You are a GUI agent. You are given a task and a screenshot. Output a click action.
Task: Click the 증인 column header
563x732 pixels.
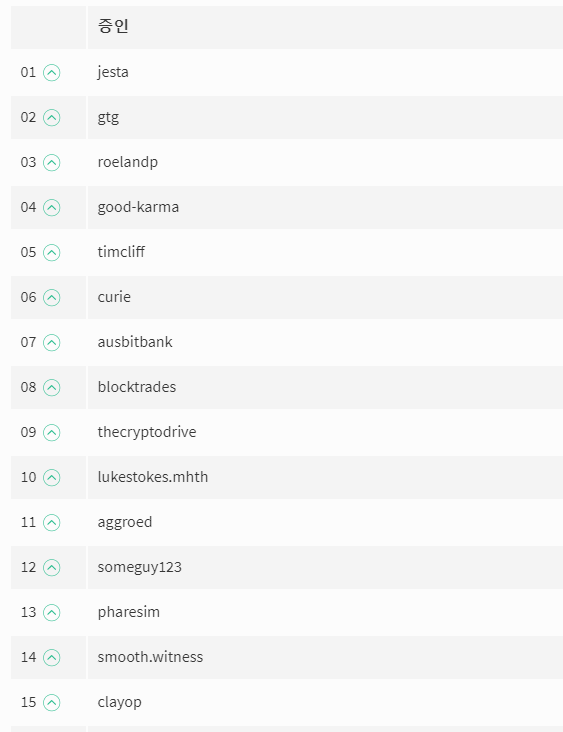tap(113, 26)
